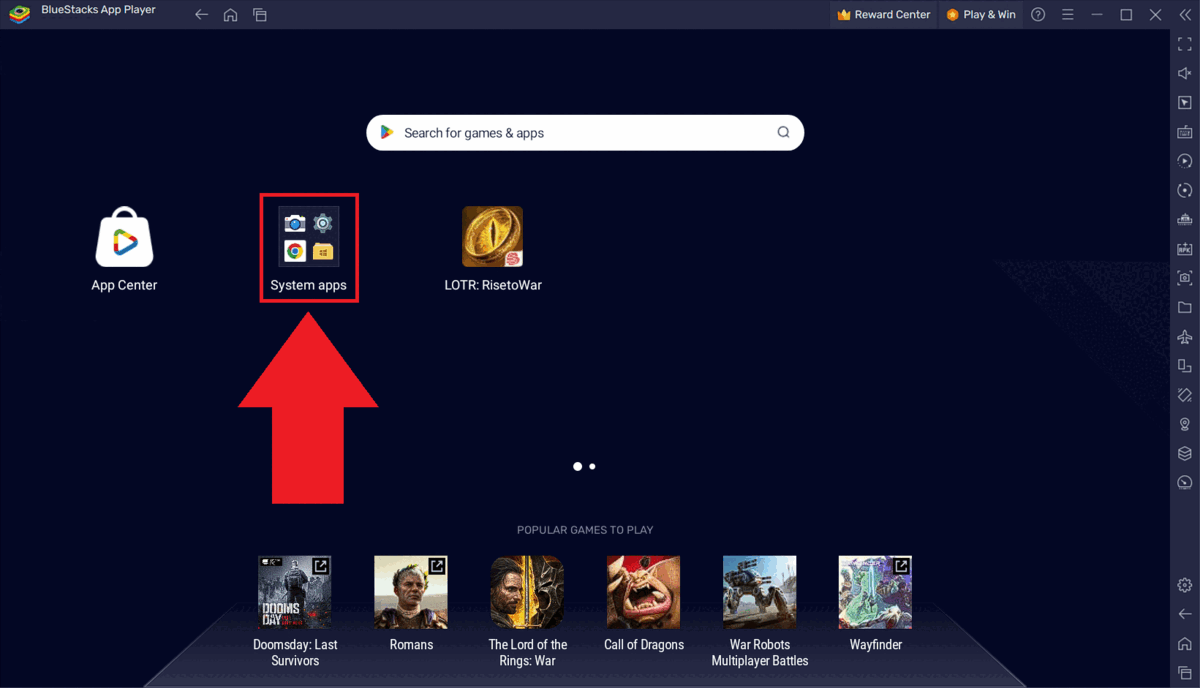
Task: Click the recent apps icon in side toolbar
Action: tap(1185, 672)
